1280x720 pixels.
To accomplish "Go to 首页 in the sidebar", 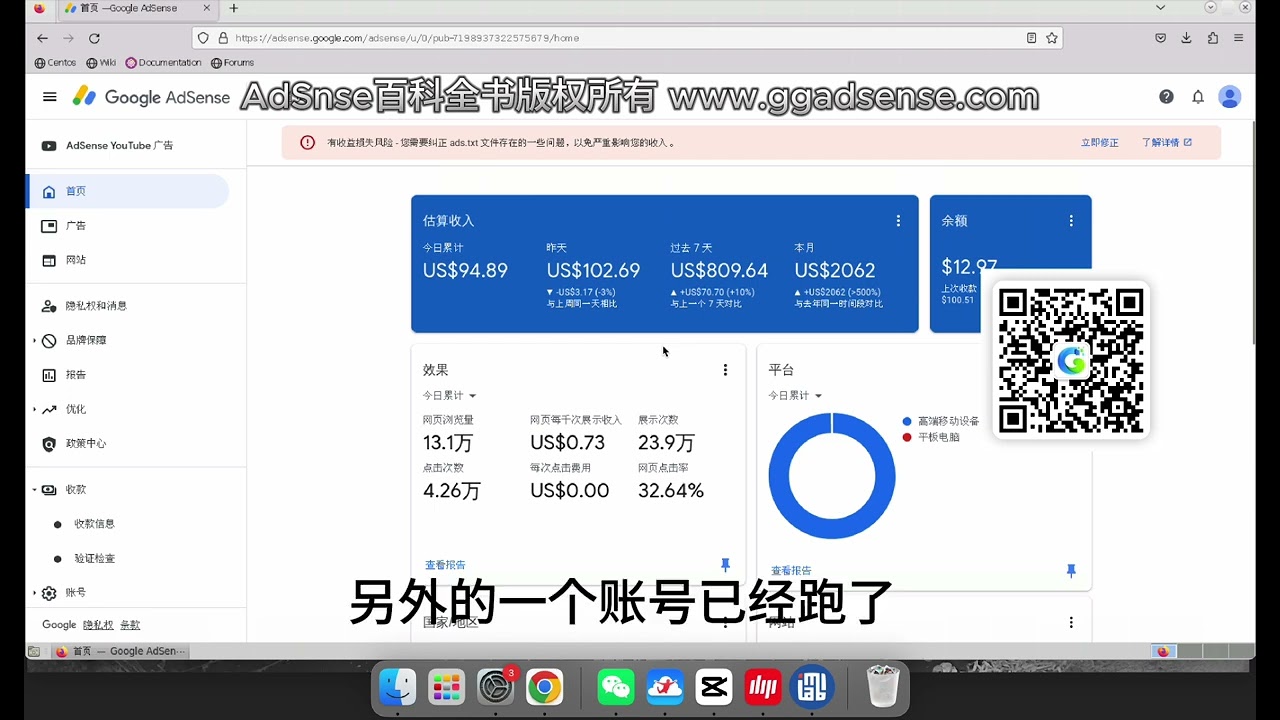I will click(128, 191).
